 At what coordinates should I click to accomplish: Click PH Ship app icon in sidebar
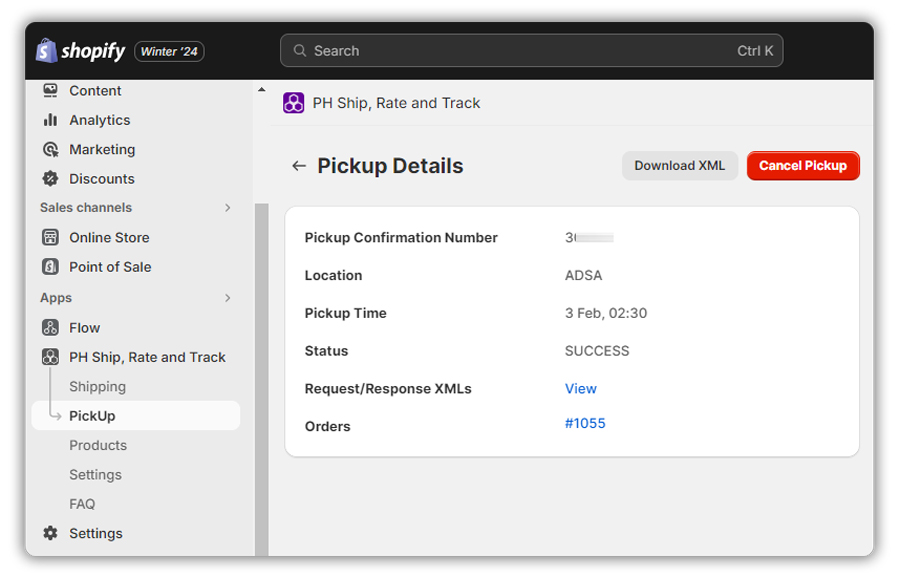[x=51, y=357]
